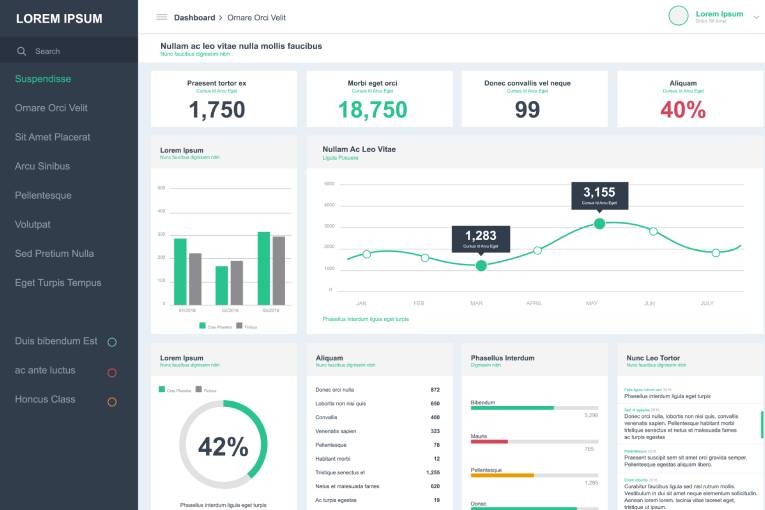The image size is (765, 510).
Task: Click Venenatis sapien list row
Action: click(x=377, y=431)
